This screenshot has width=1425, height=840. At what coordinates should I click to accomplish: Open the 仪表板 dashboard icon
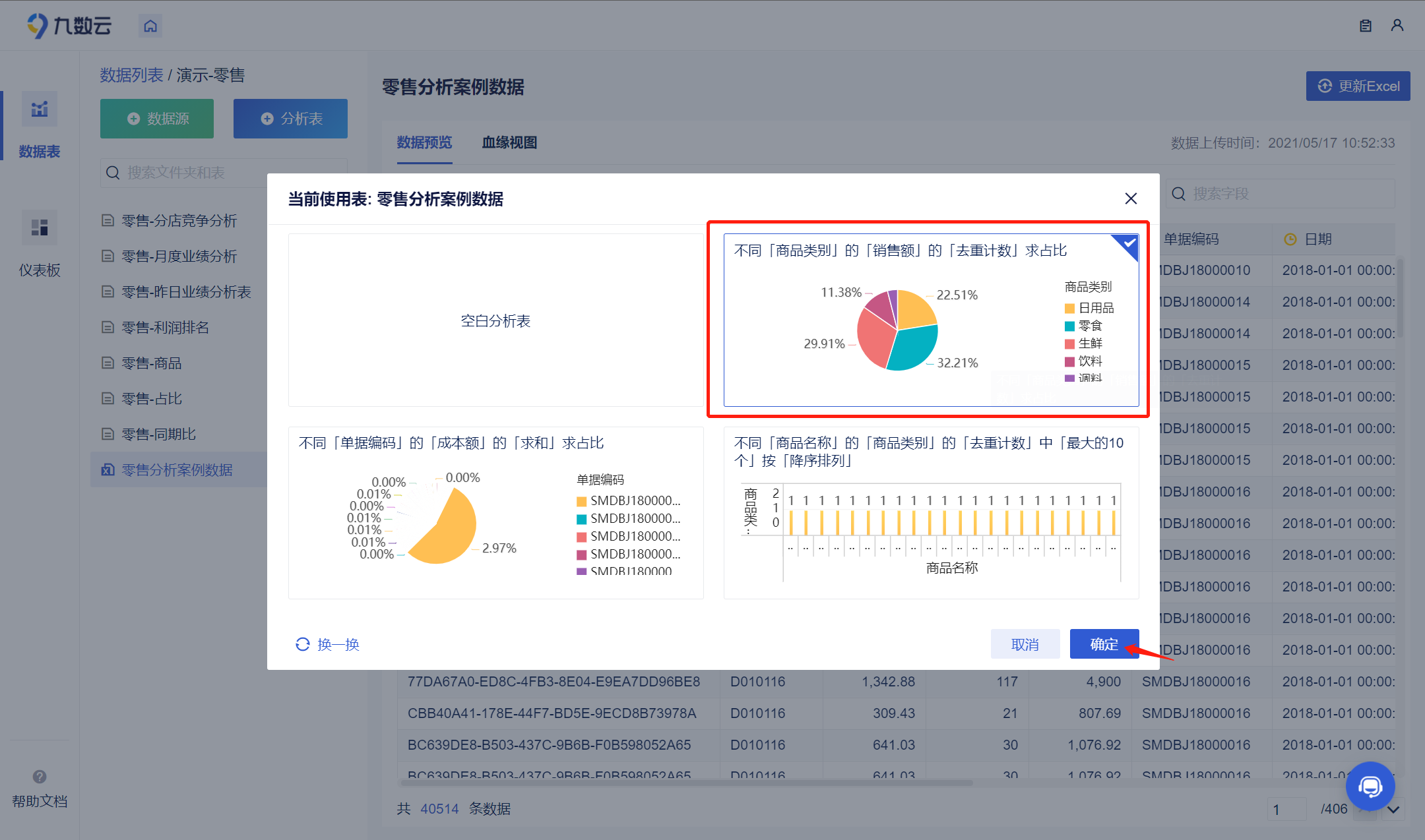[x=40, y=228]
